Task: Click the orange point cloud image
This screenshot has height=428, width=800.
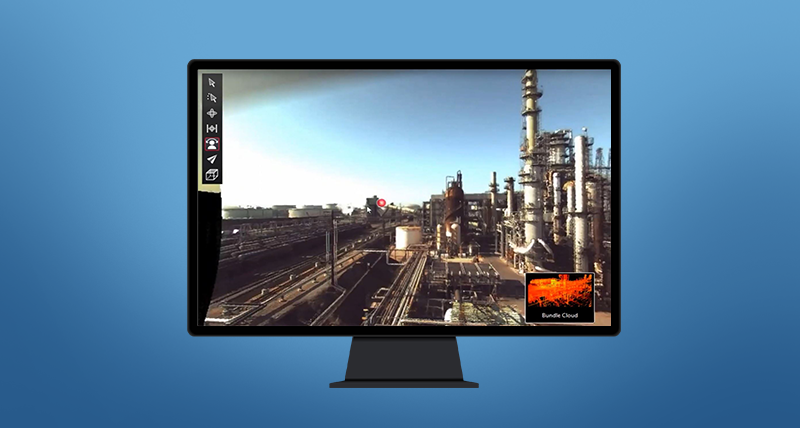Action: point(559,292)
